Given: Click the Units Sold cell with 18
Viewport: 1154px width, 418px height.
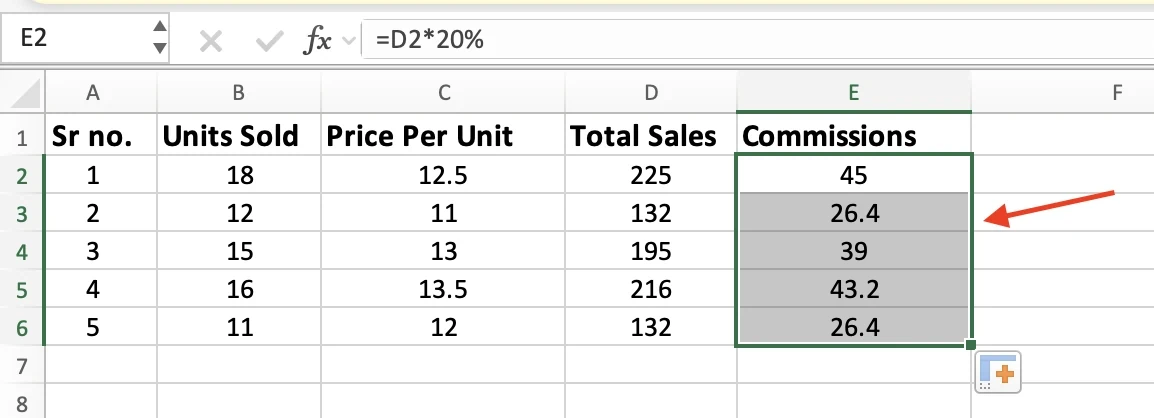Looking at the screenshot, I should (x=238, y=175).
